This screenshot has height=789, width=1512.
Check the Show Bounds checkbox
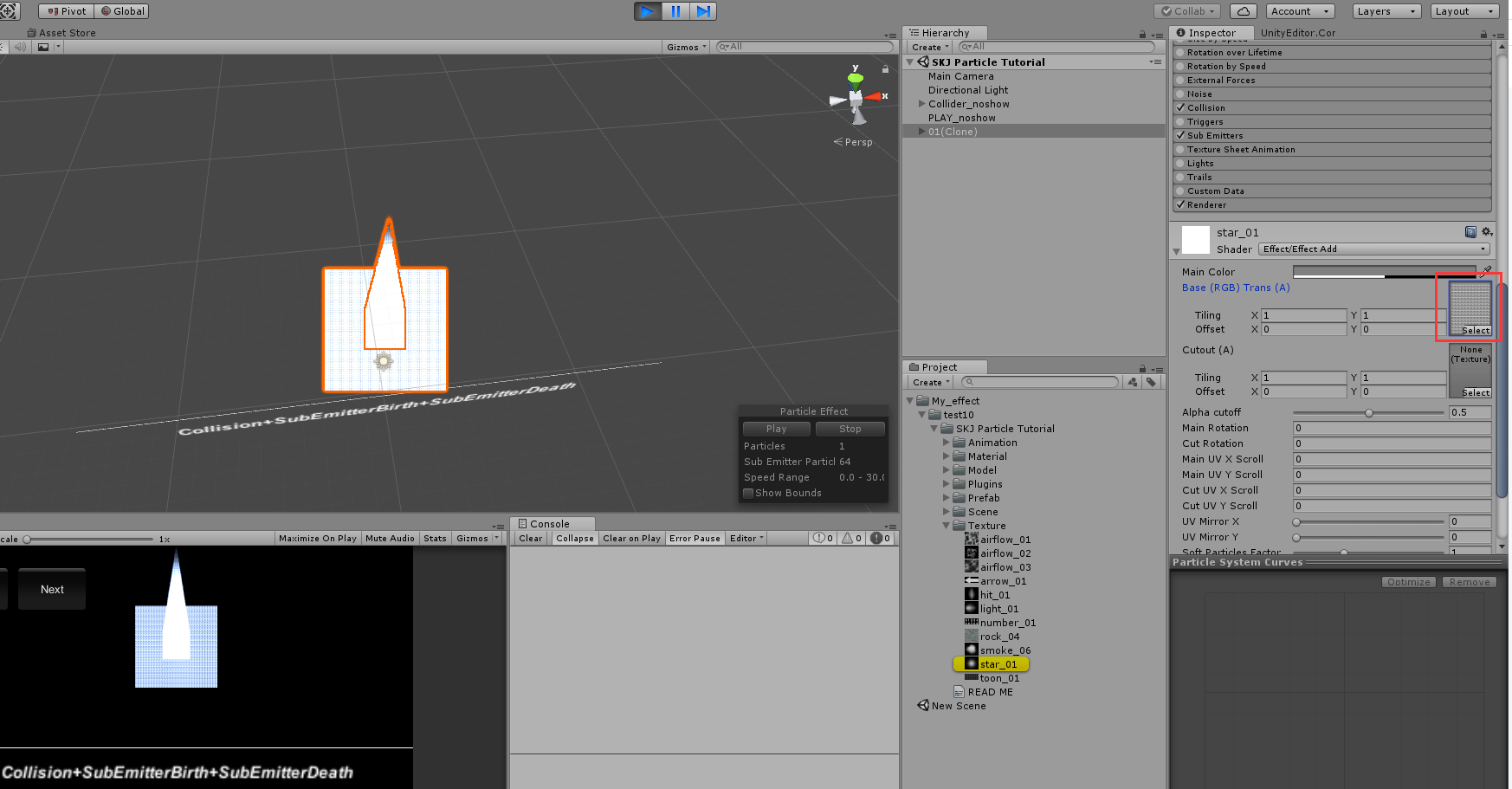748,493
